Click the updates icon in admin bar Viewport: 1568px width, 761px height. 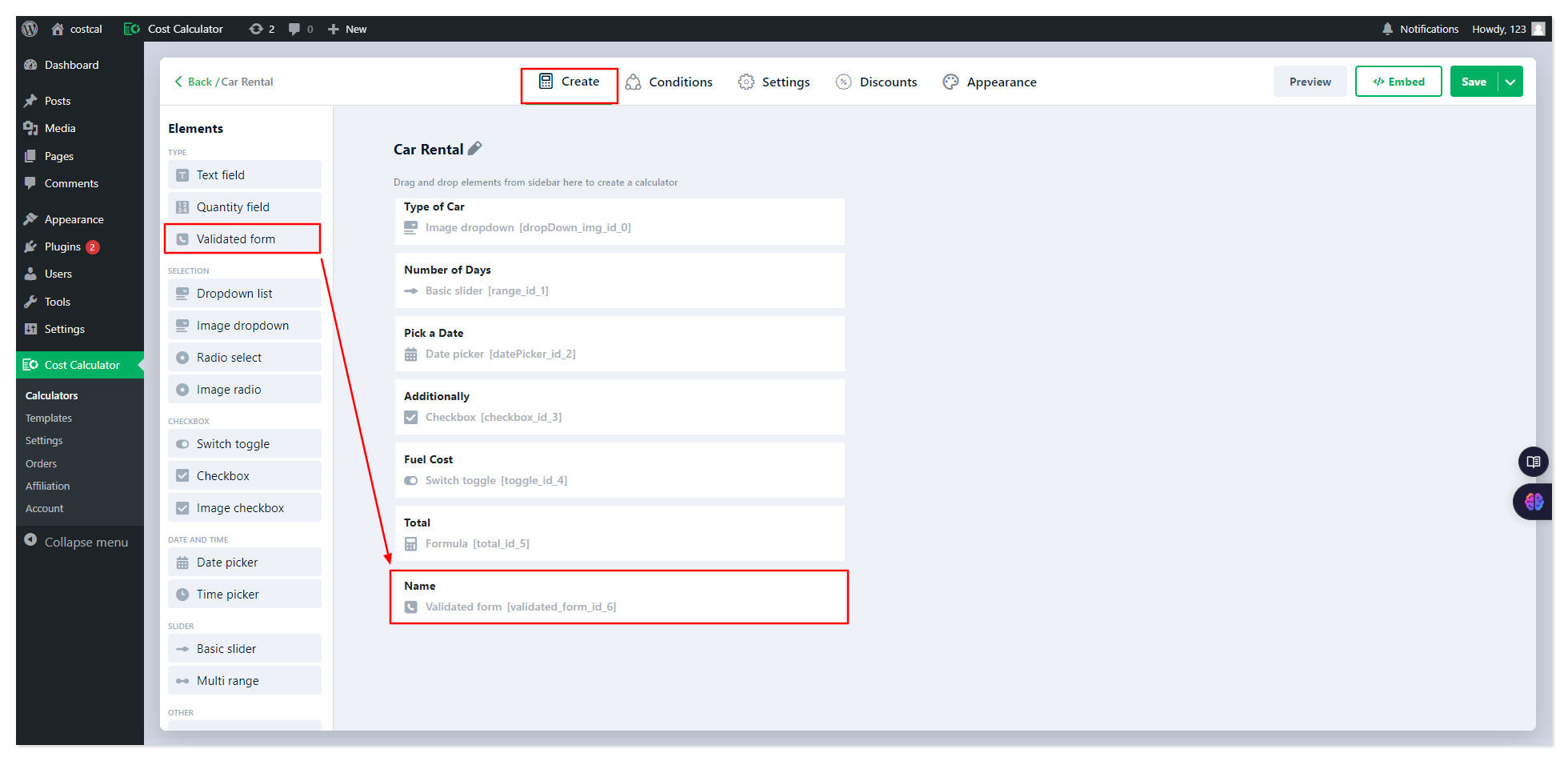[x=256, y=29]
